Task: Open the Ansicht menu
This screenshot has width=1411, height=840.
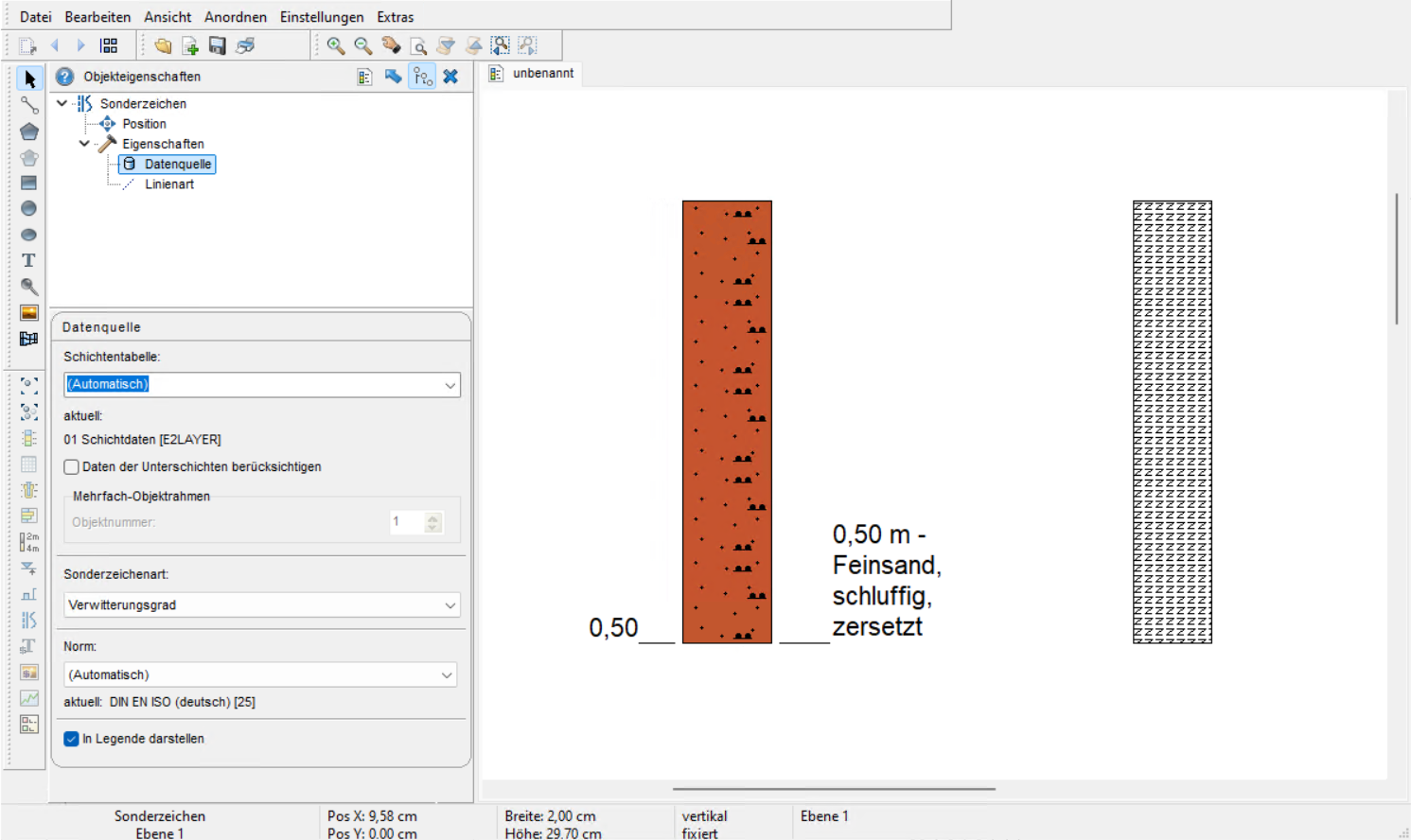Action: (x=168, y=17)
